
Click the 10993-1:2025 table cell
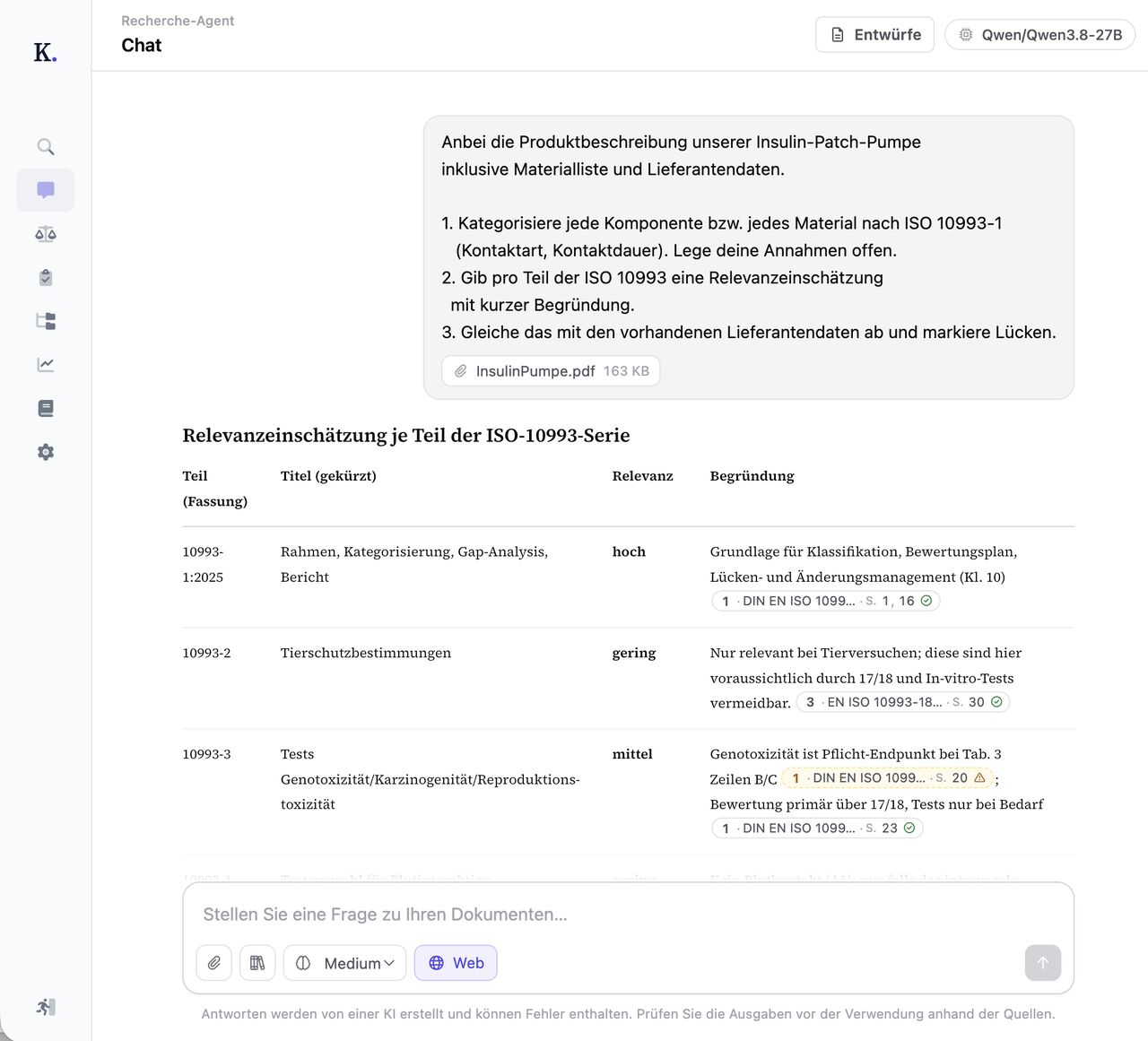click(204, 564)
